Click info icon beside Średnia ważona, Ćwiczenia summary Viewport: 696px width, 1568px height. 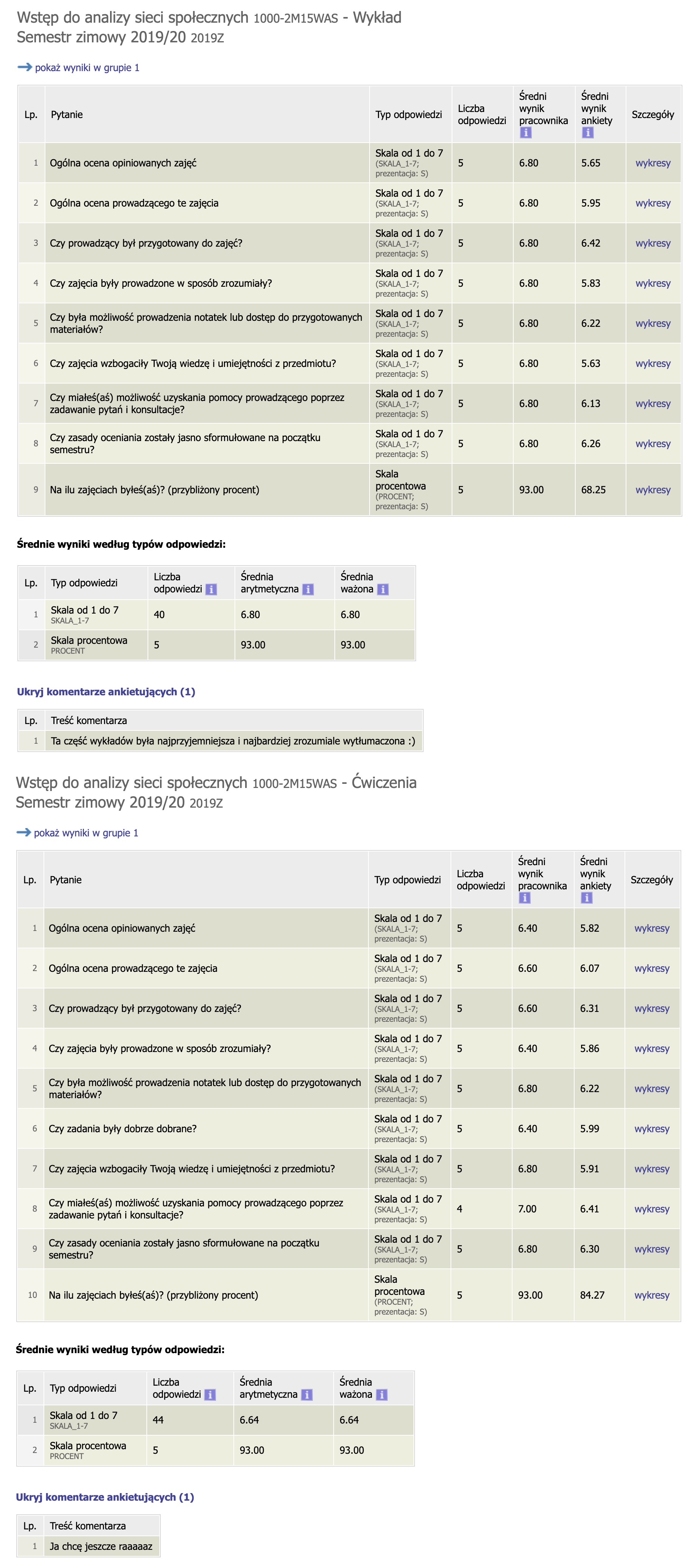[x=381, y=1394]
